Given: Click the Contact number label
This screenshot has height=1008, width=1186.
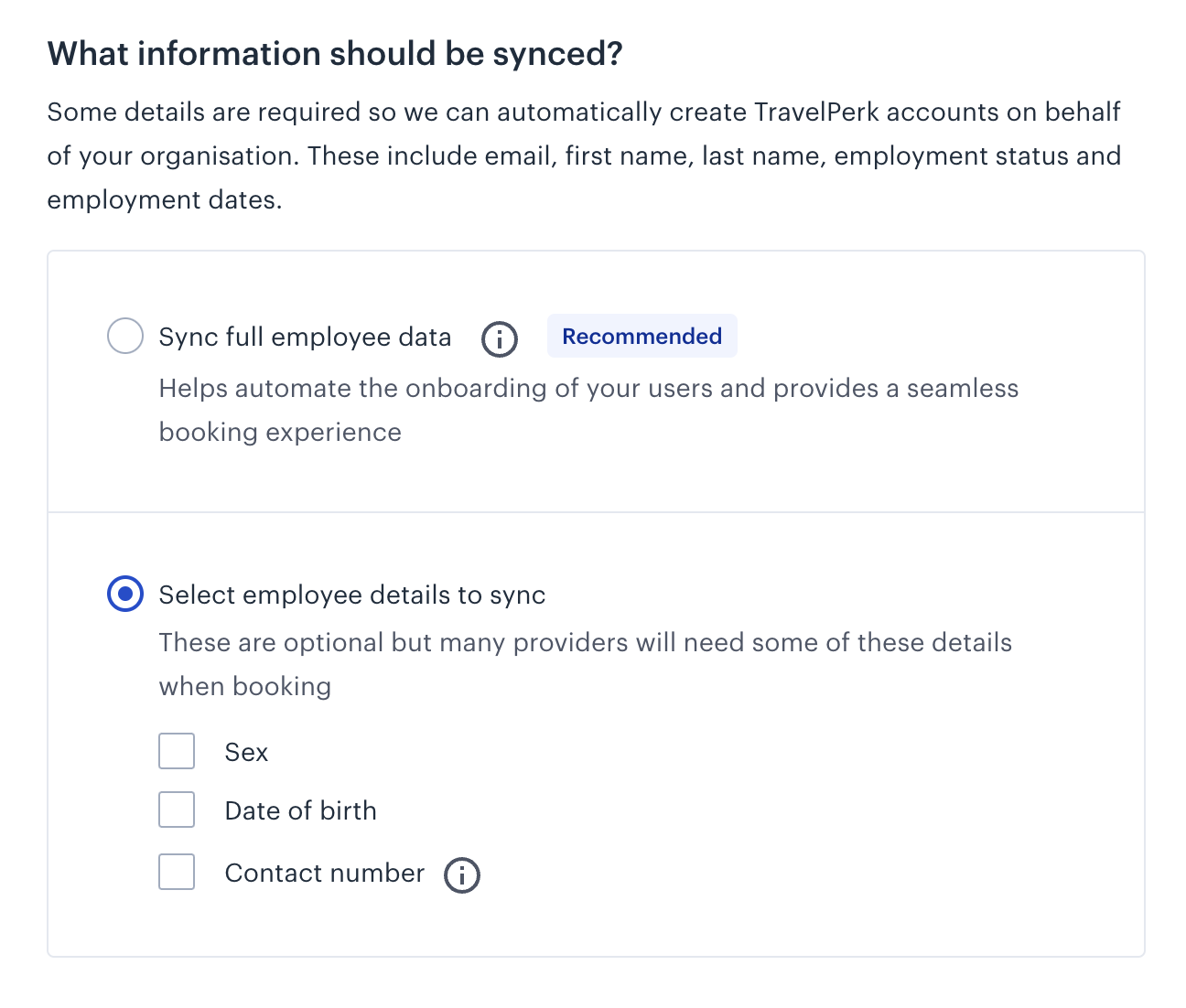Looking at the screenshot, I should coord(325,873).
